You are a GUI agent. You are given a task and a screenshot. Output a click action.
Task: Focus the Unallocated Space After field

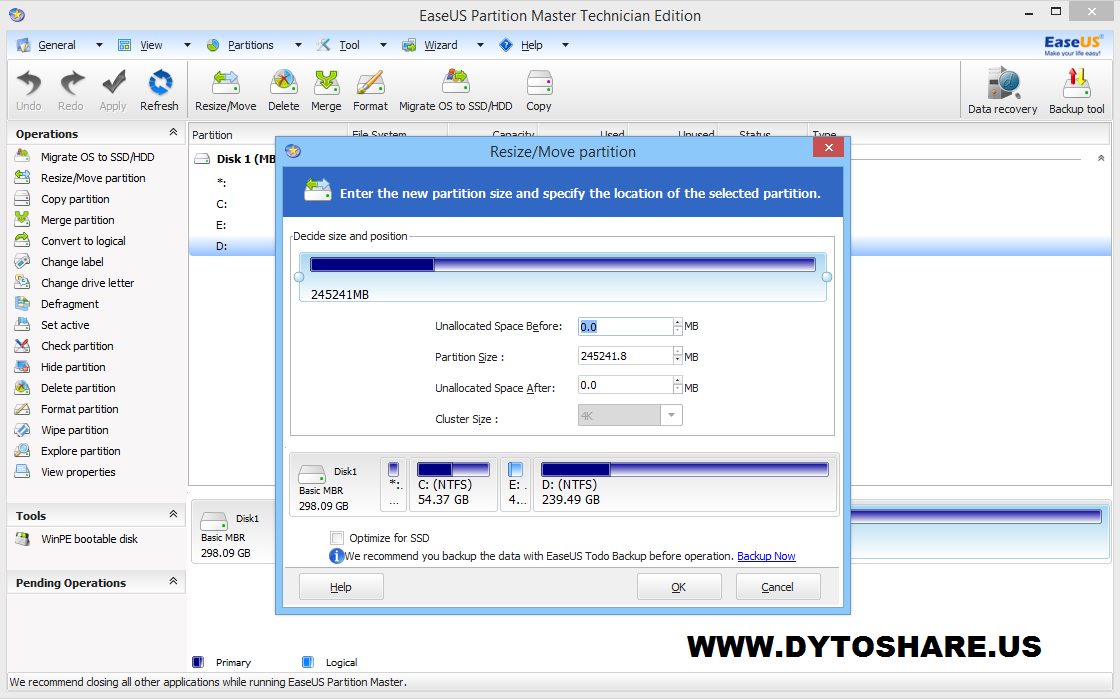click(625, 385)
